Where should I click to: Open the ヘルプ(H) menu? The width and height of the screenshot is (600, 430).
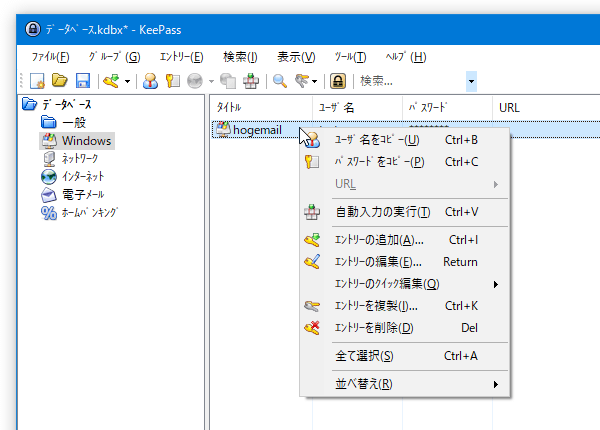pos(406,57)
